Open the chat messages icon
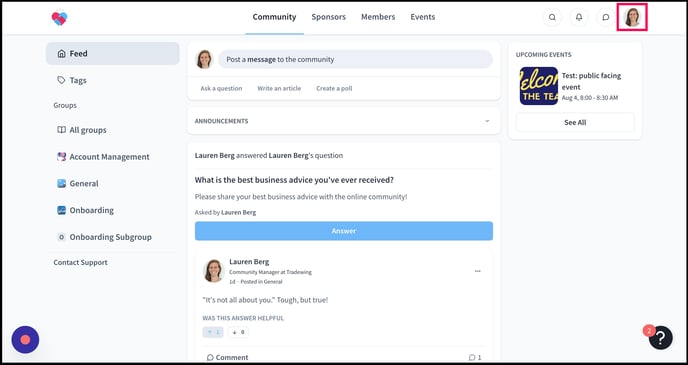This screenshot has width=688, height=365. [606, 17]
